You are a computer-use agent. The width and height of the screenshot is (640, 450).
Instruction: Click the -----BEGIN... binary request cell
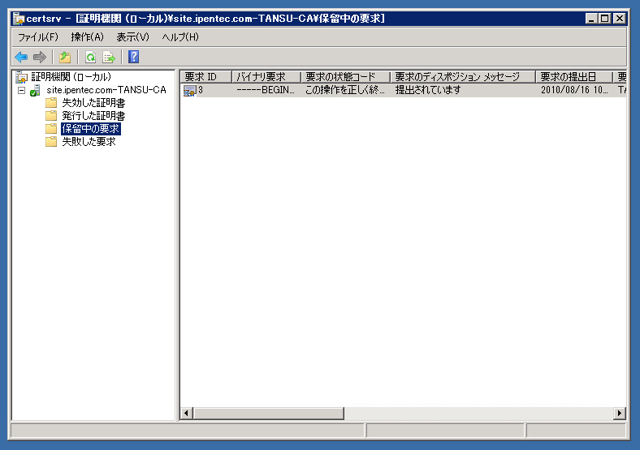pyautogui.click(x=265, y=90)
